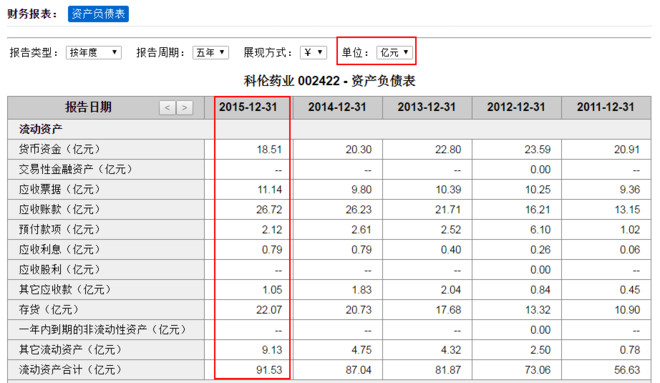
Task: Click the 20.30 货币资金 value for 2014
Action: pyautogui.click(x=359, y=149)
